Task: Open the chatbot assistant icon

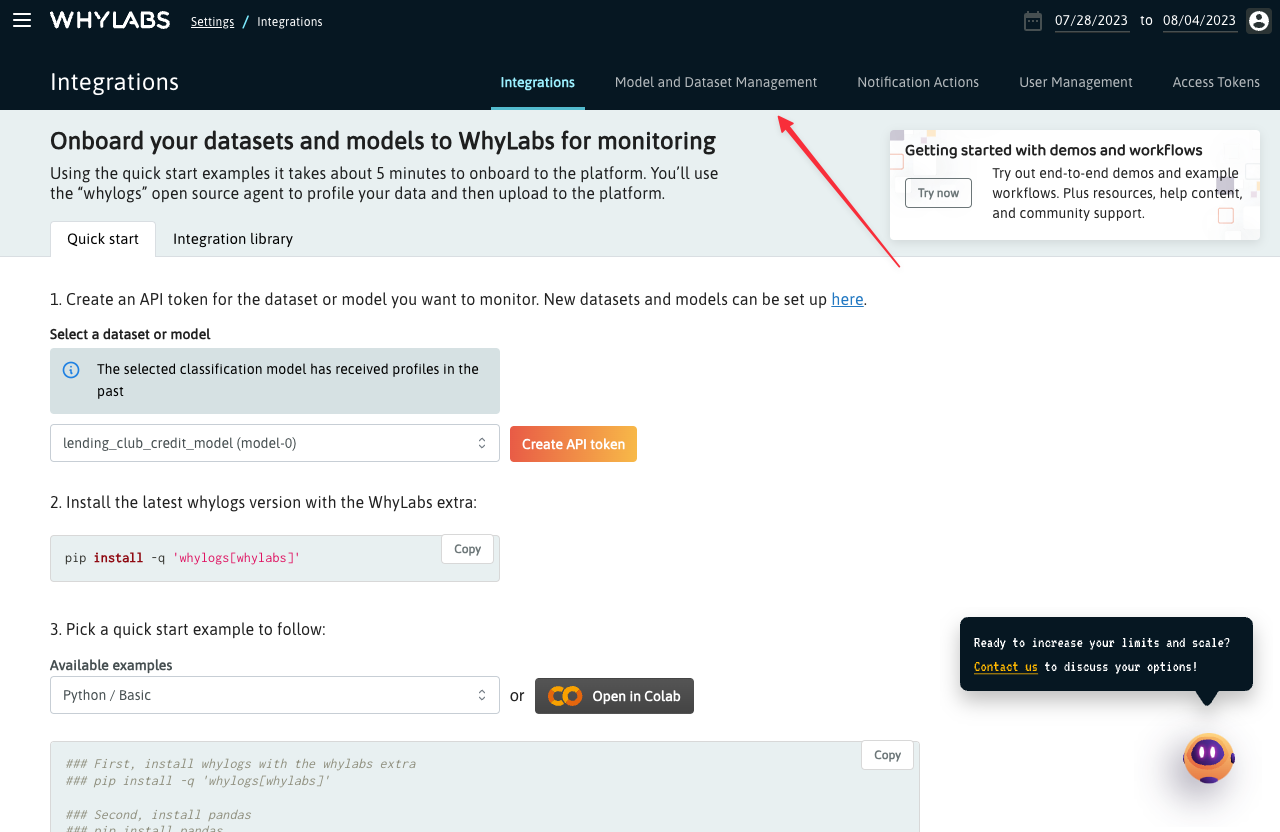Action: point(1207,758)
